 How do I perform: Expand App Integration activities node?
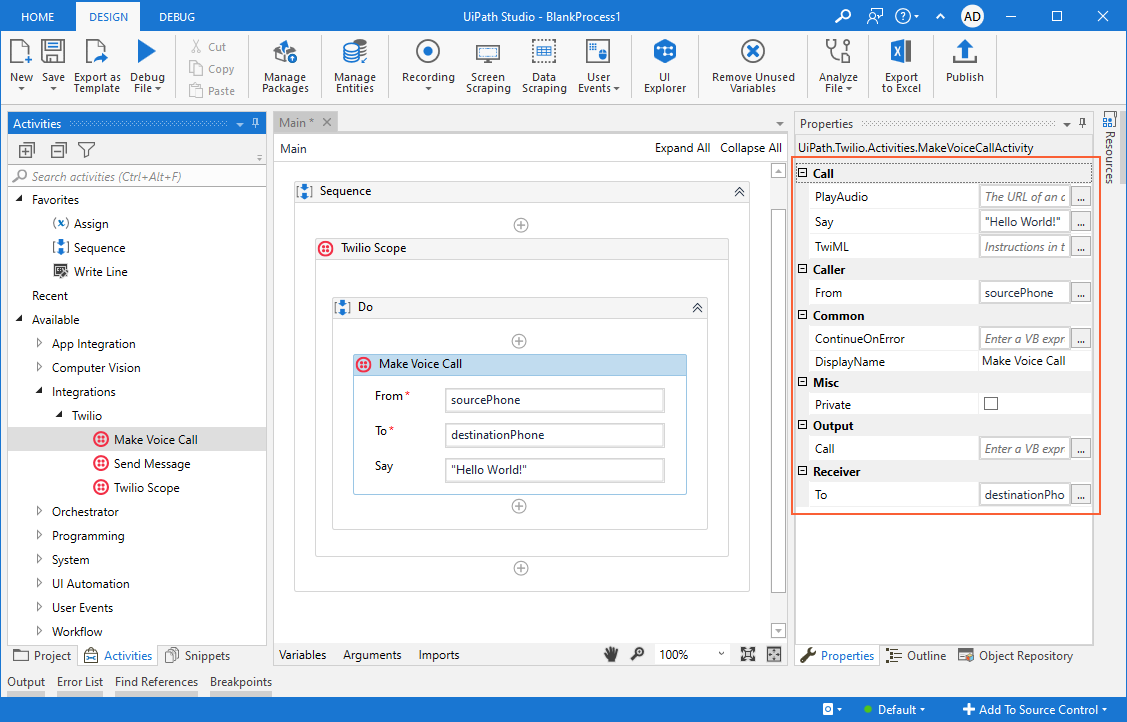coord(39,343)
